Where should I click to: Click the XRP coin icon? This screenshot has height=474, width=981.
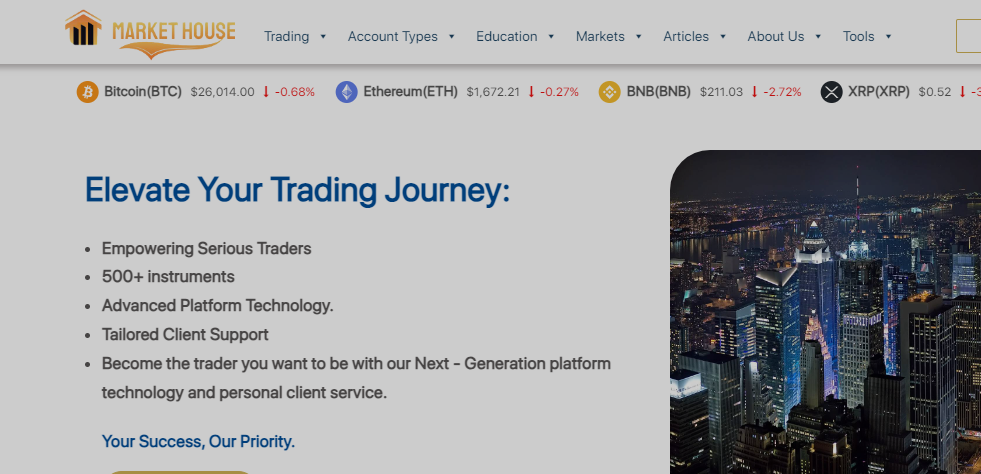tap(832, 92)
